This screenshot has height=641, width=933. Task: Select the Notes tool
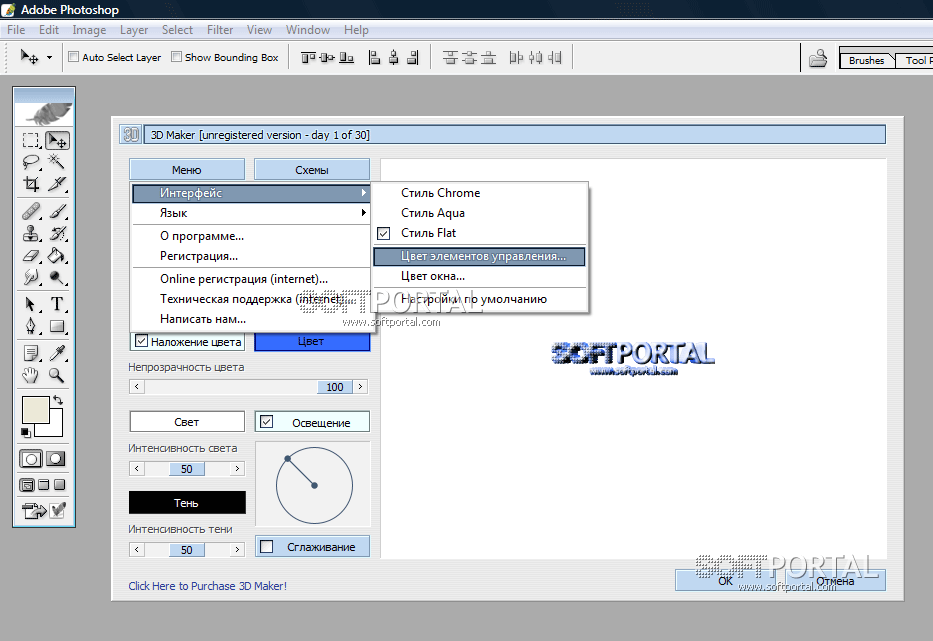(x=31, y=353)
